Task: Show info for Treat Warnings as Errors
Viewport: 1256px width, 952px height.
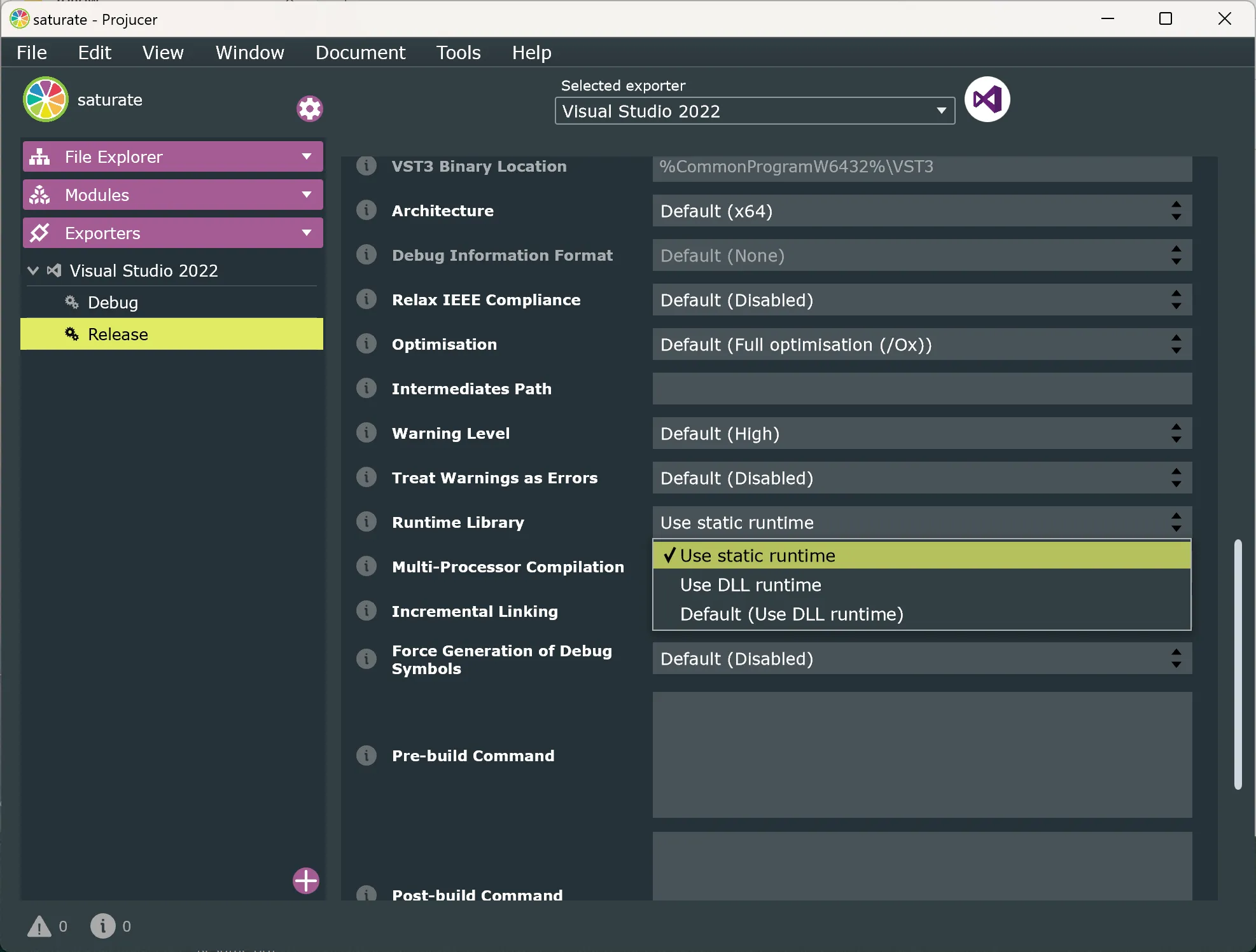Action: (x=366, y=477)
